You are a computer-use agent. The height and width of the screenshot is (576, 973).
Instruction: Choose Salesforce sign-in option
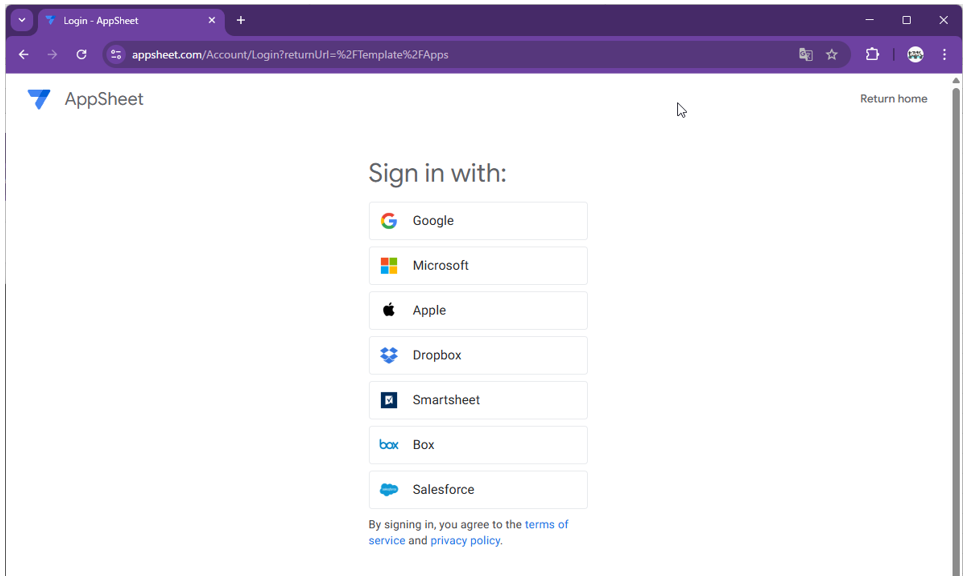478,490
